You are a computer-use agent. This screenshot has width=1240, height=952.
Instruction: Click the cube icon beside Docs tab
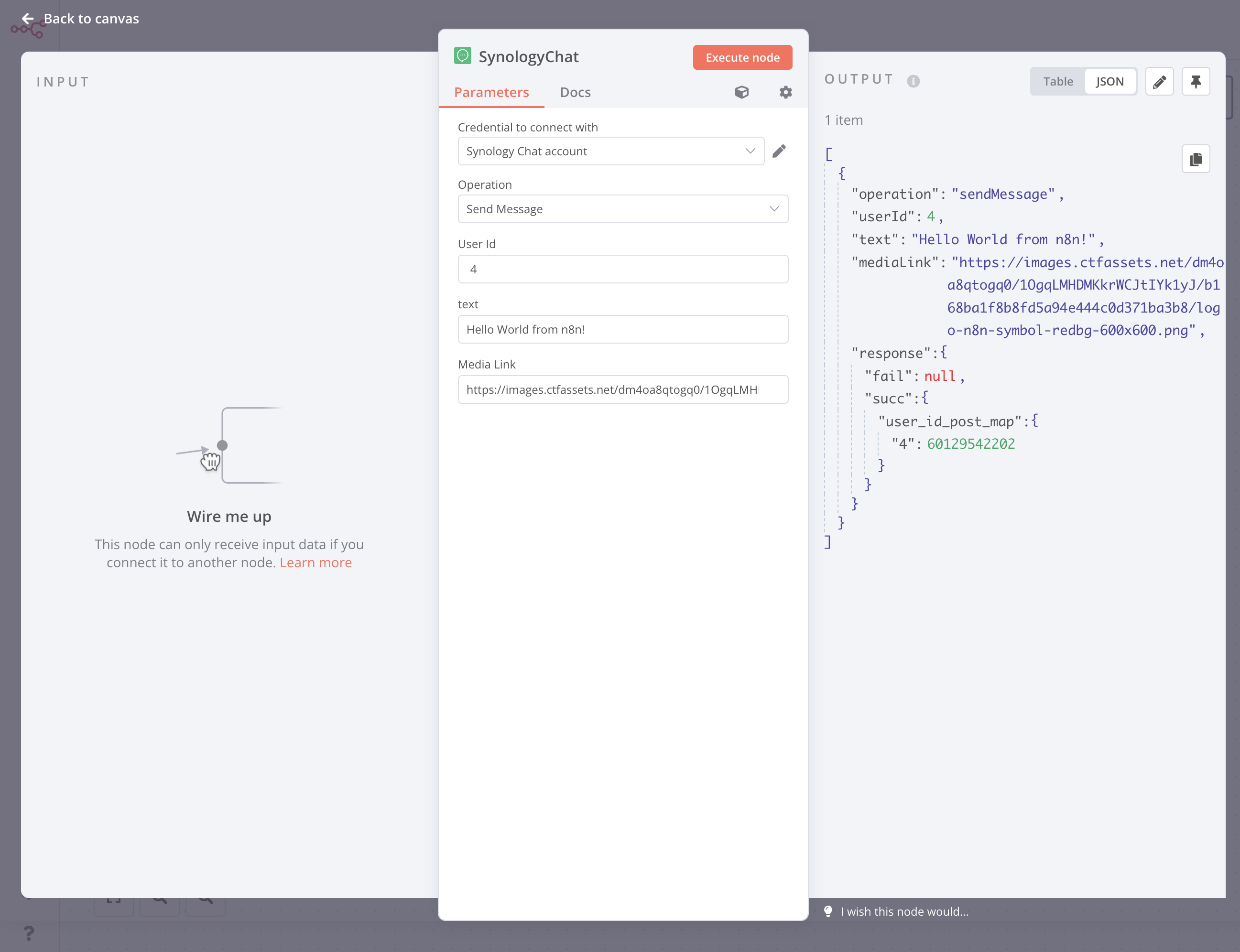click(x=741, y=92)
